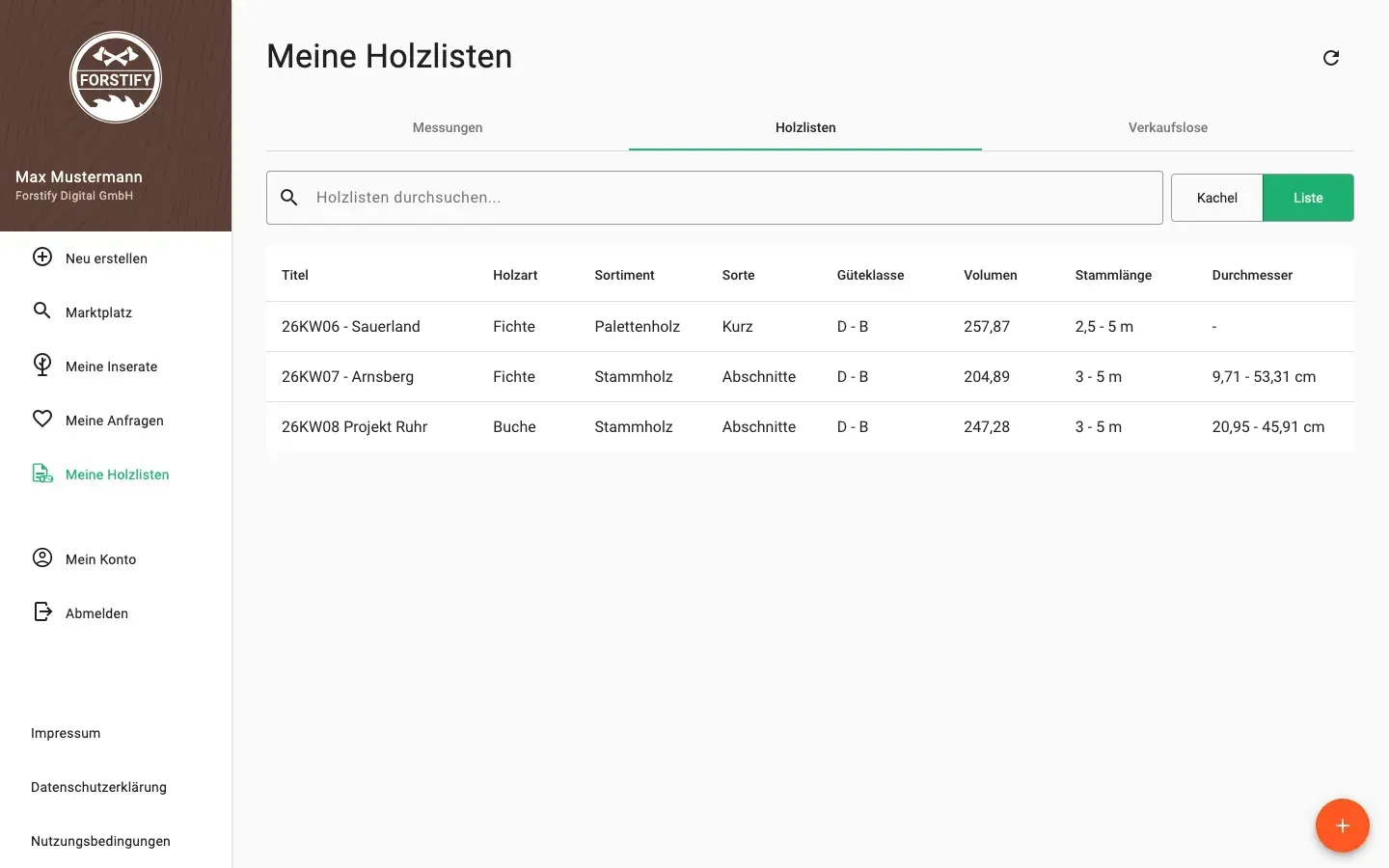Open the Datenschutzerklärung link
Screen dimensions: 1389x868
pos(98,787)
